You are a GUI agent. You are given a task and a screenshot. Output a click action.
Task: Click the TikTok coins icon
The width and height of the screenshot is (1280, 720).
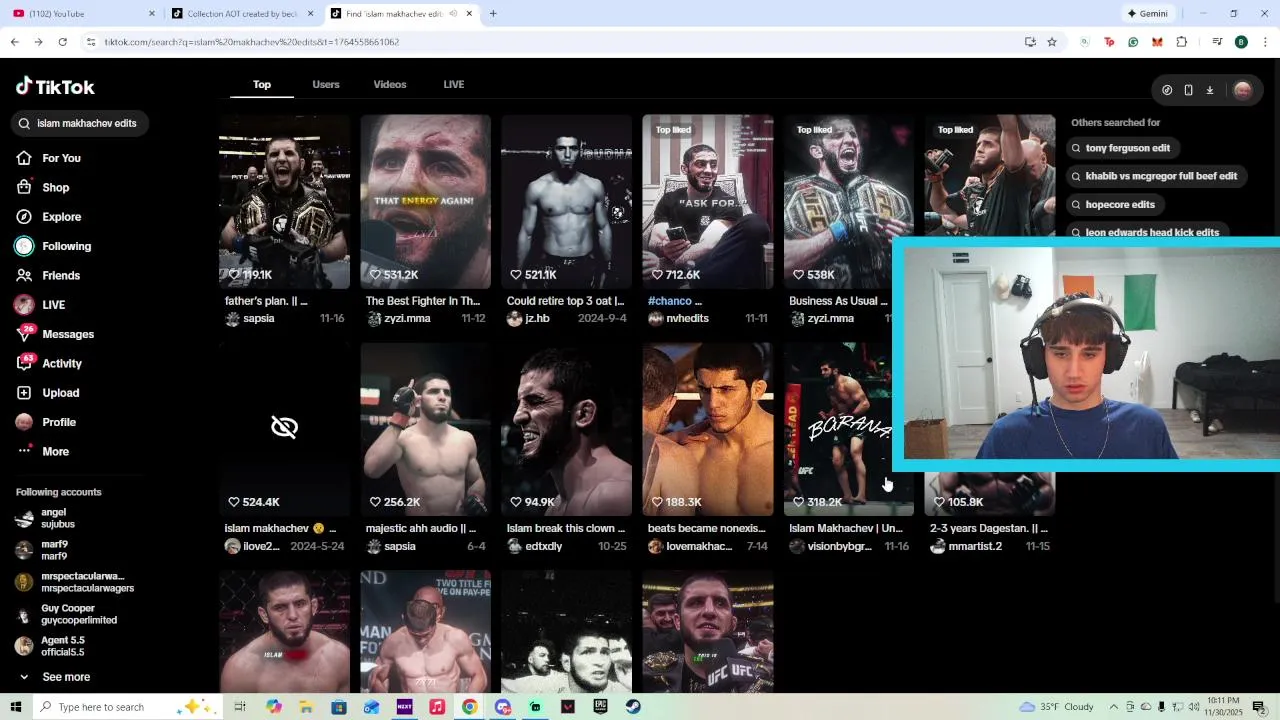pos(1167,90)
